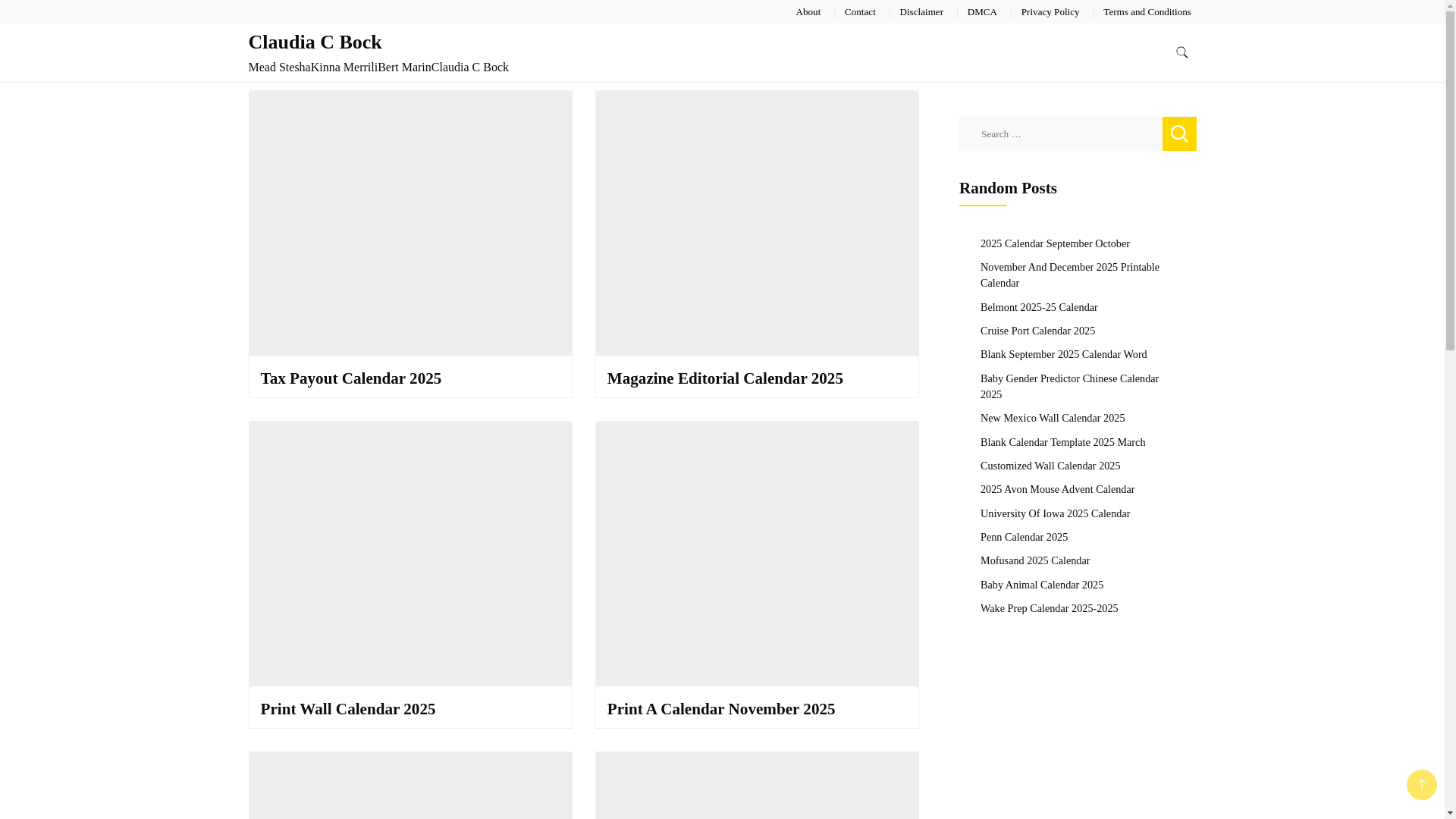Open the Contact menu item
Screen dimensions: 1456x819
pyautogui.click(x=860, y=11)
